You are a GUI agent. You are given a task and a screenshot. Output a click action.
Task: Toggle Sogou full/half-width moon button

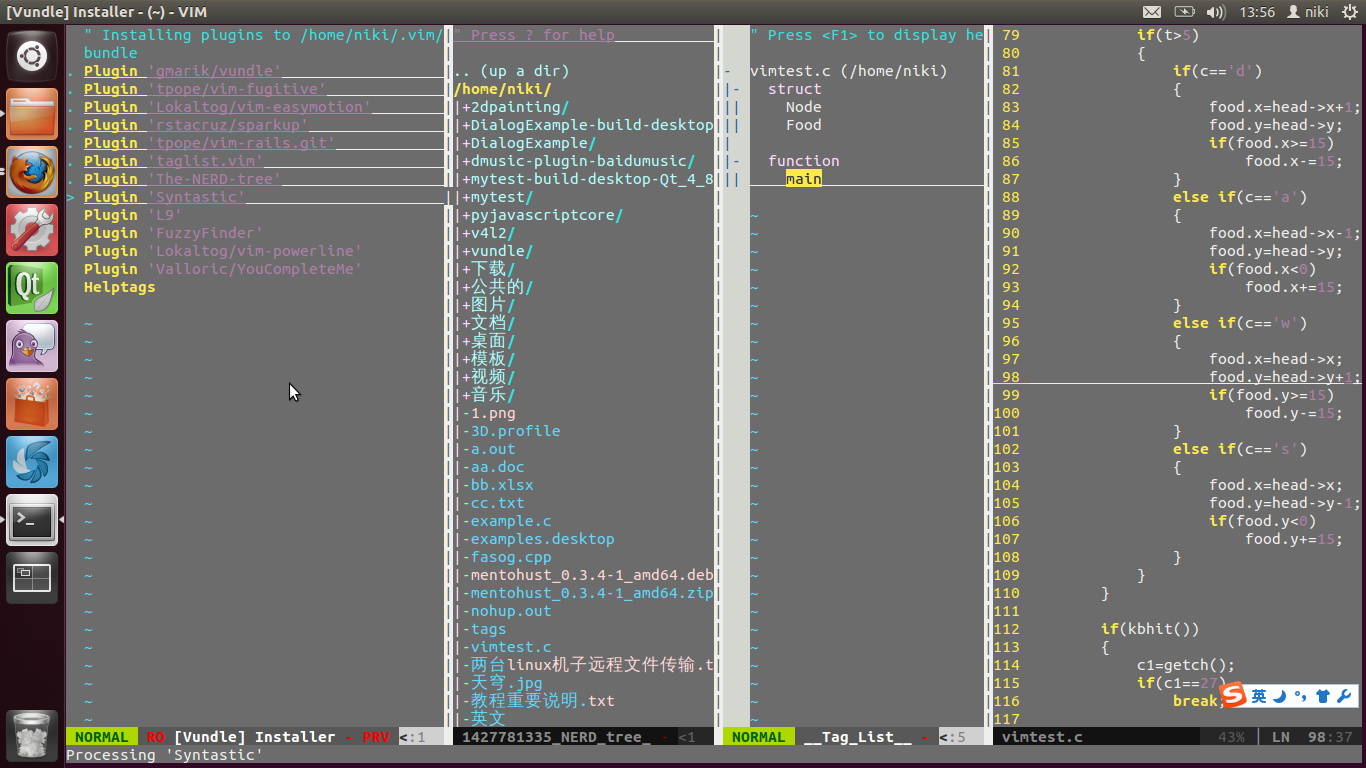(x=1280, y=696)
